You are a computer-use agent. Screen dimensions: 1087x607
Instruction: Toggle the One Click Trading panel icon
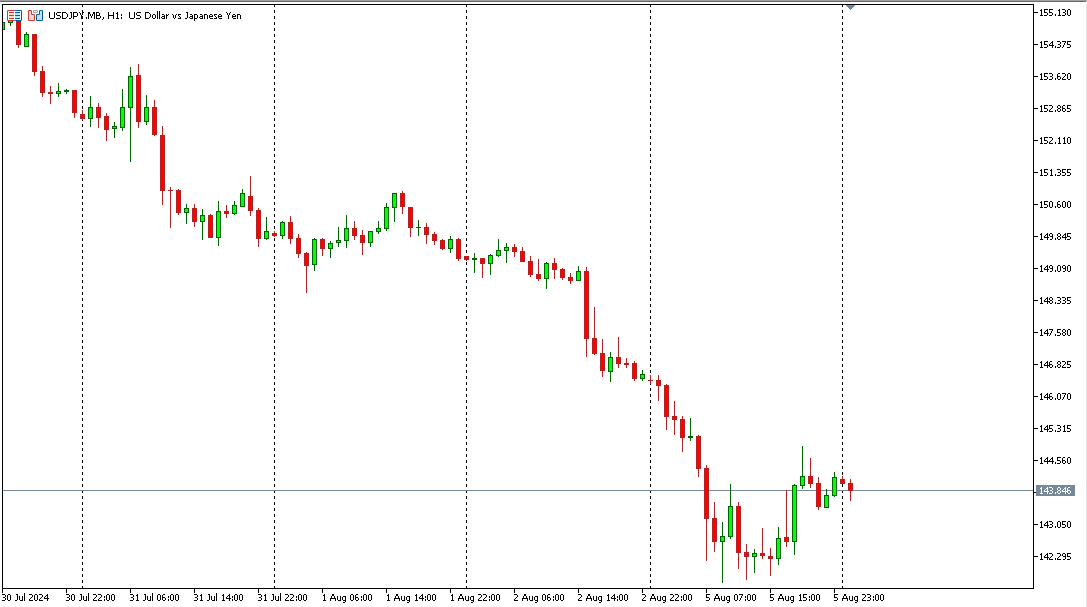pyautogui.click(x=35, y=15)
